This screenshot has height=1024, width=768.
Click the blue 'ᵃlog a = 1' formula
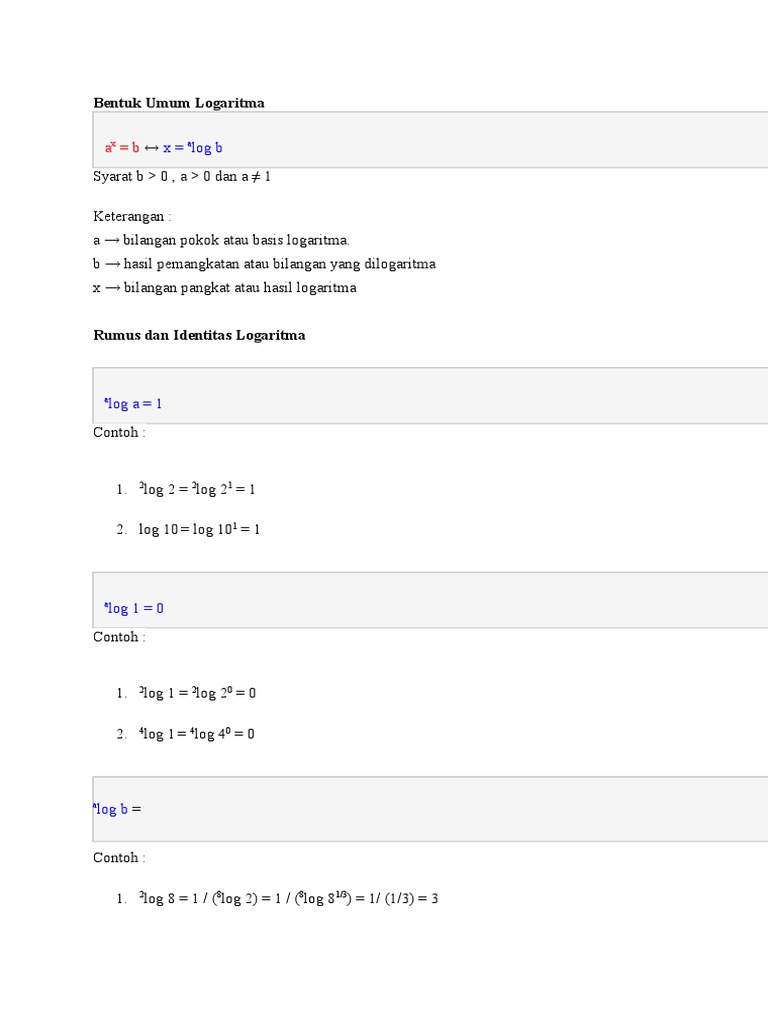pyautogui.click(x=133, y=404)
